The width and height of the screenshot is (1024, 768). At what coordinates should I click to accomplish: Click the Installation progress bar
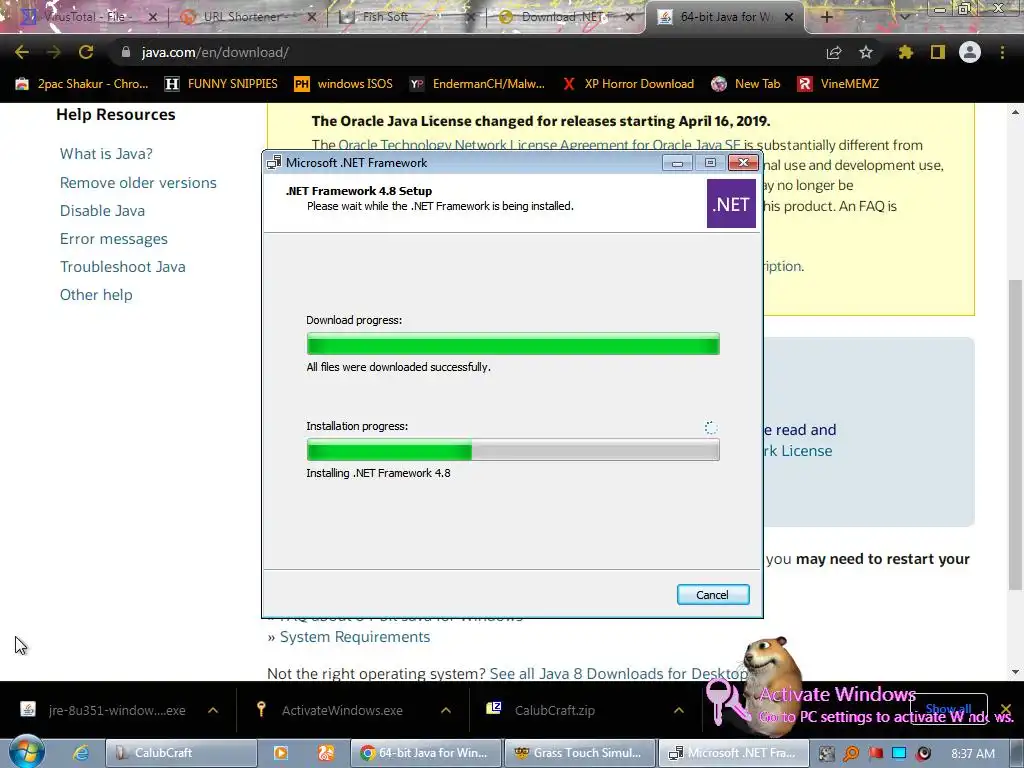[513, 449]
